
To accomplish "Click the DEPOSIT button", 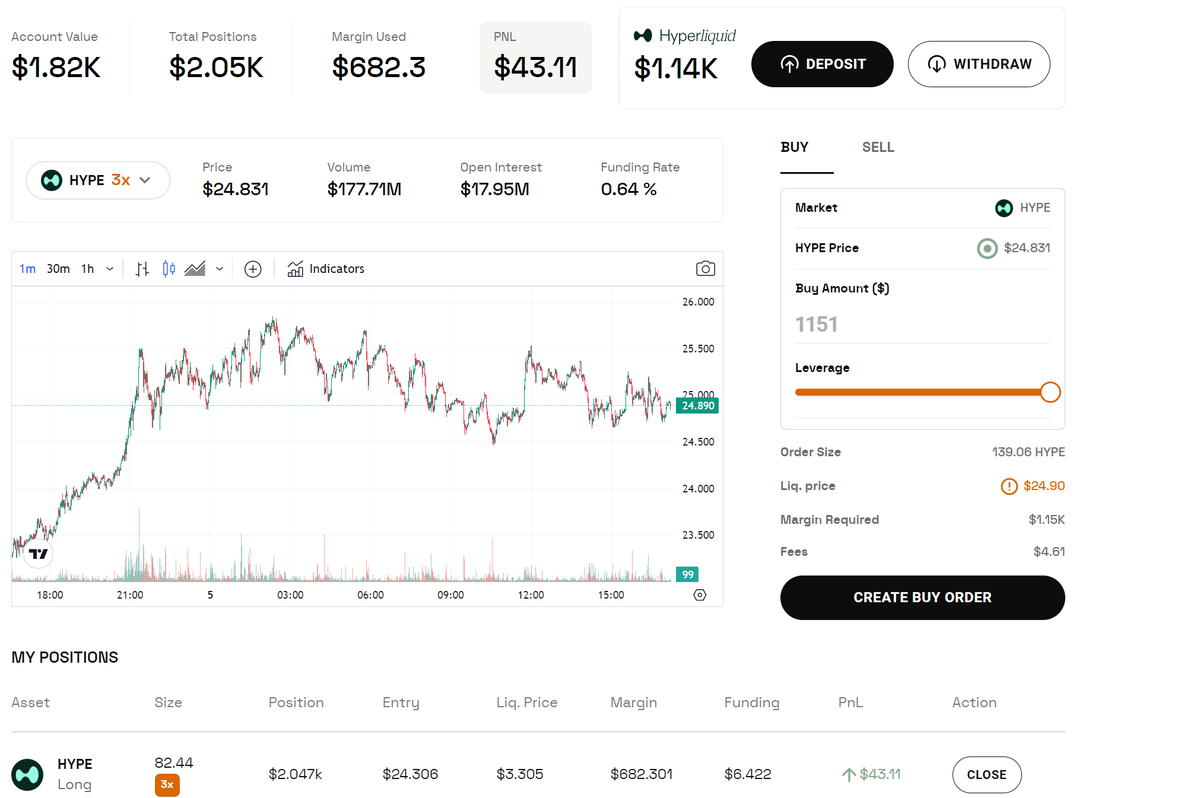I will pos(822,64).
